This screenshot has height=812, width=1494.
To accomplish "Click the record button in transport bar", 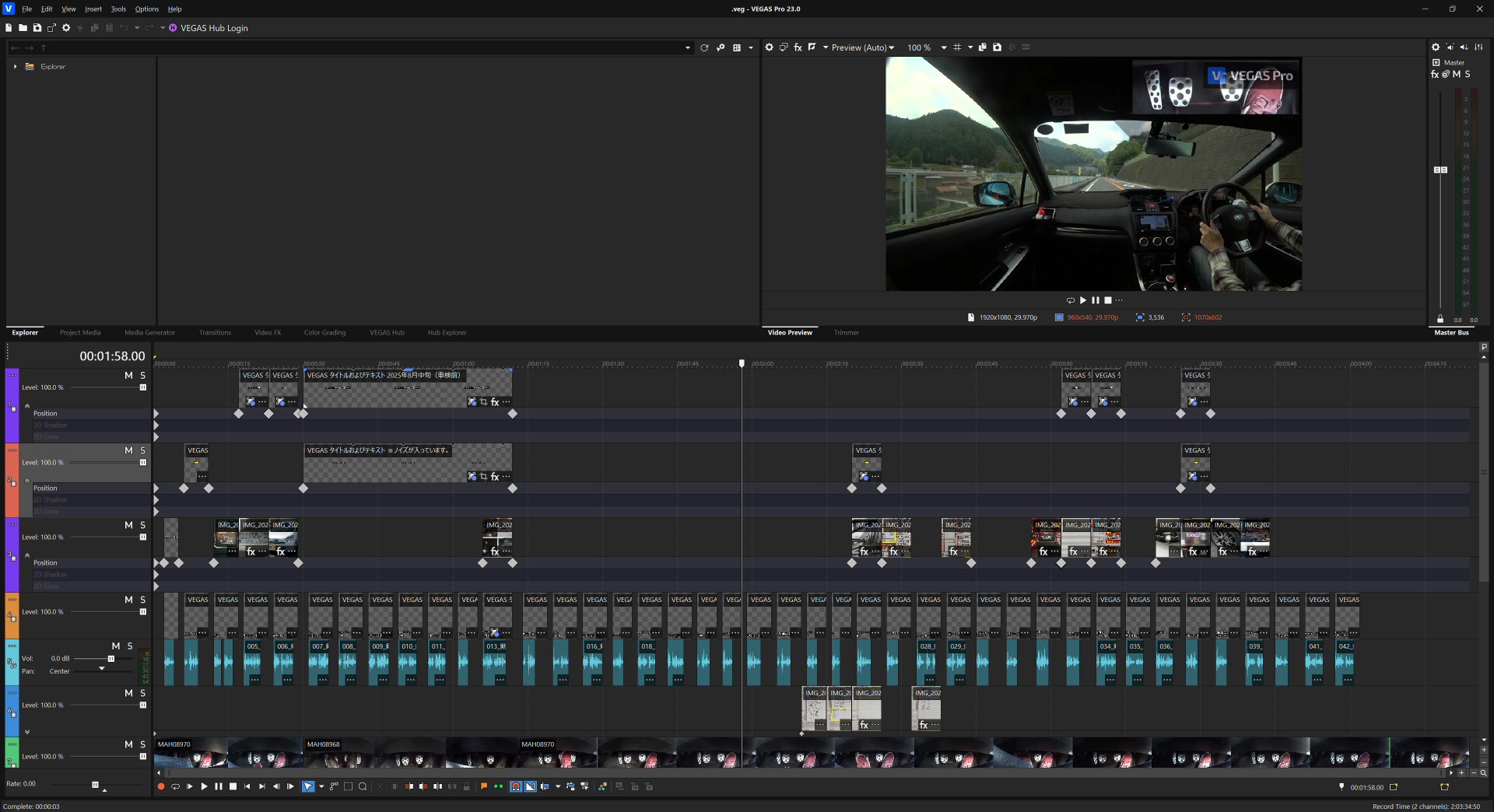I will (x=161, y=786).
